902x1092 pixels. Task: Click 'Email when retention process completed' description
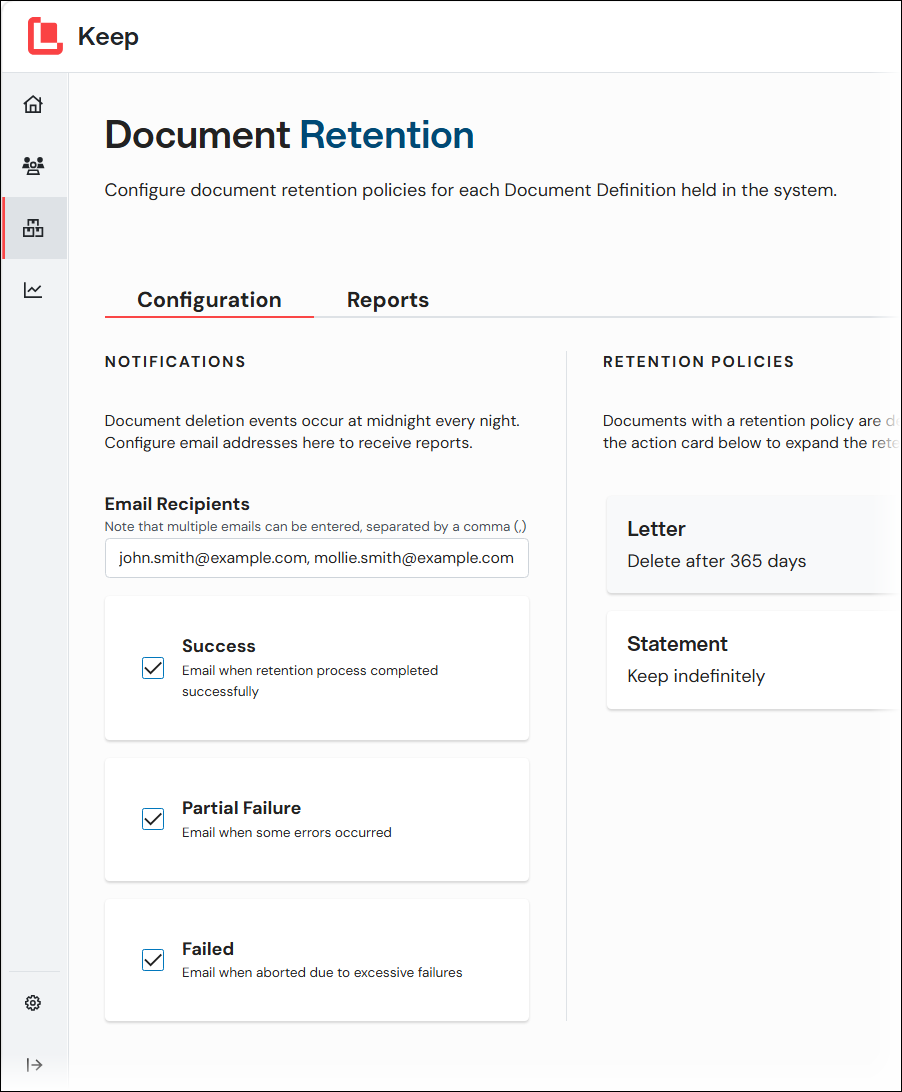click(310, 680)
